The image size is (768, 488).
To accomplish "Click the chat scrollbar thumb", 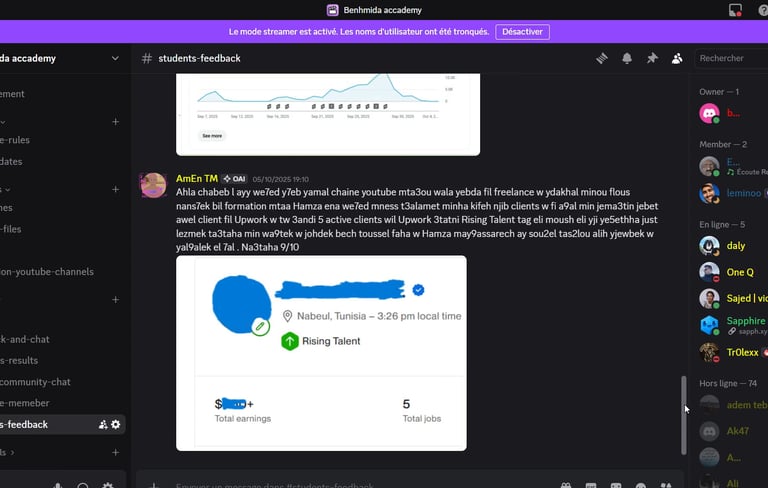I will pos(684,415).
